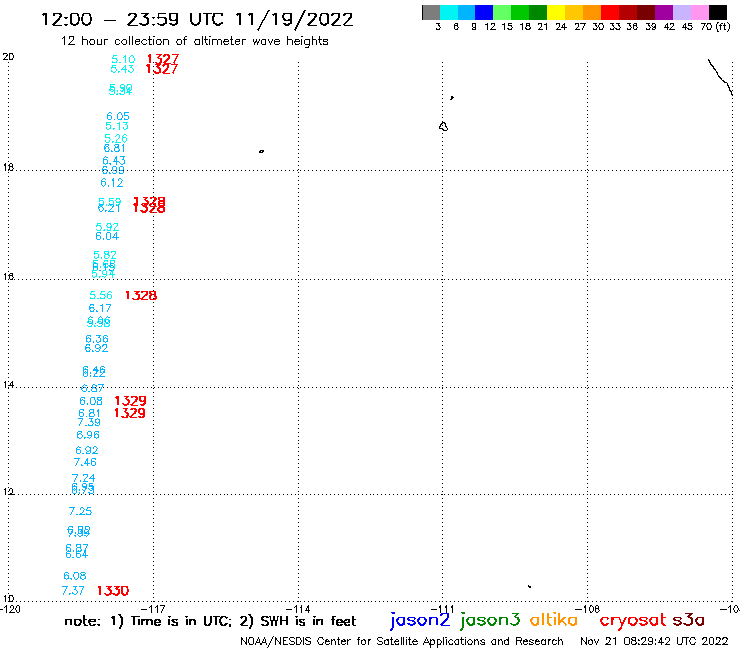Select the -108 longitude axis label

click(588, 609)
